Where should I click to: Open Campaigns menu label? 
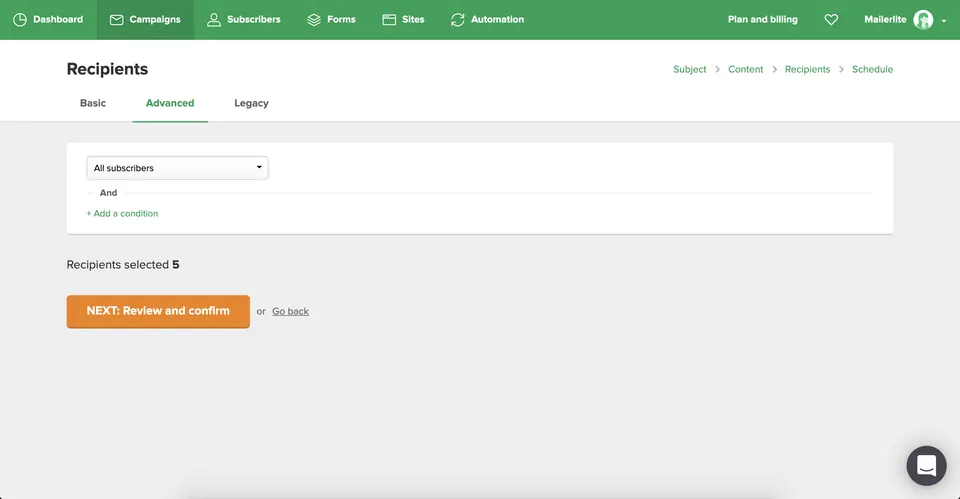pyautogui.click(x=155, y=20)
